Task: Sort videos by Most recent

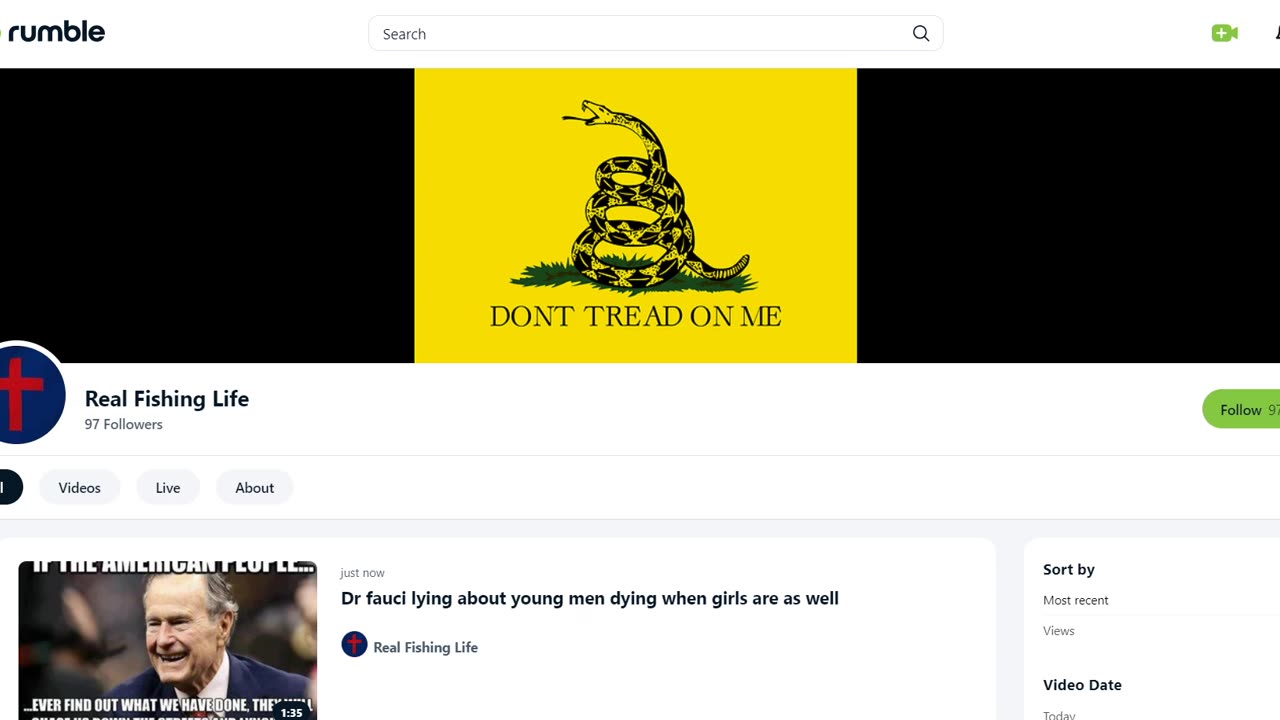Action: pos(1076,600)
